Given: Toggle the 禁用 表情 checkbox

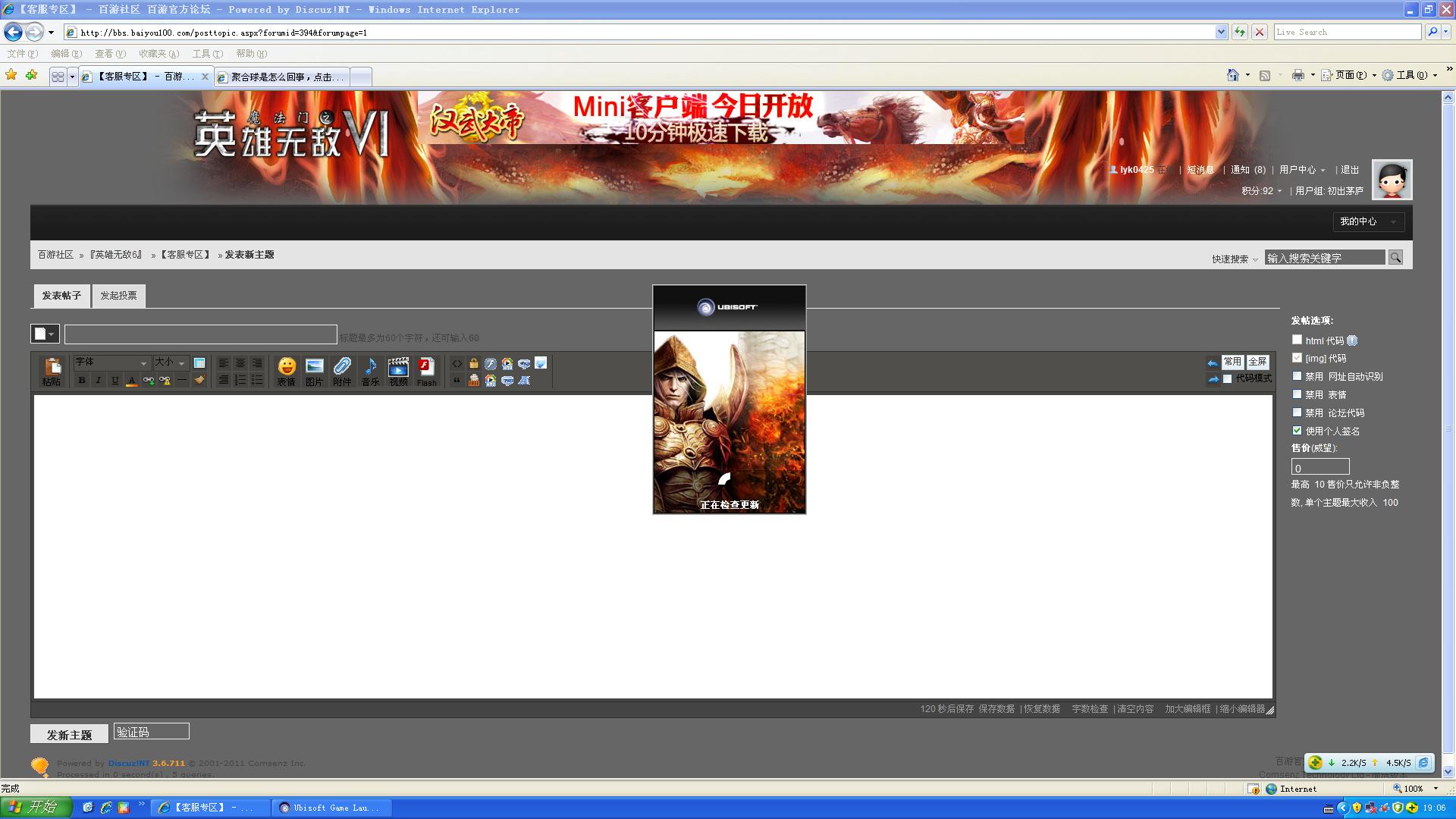Looking at the screenshot, I should tap(1297, 394).
